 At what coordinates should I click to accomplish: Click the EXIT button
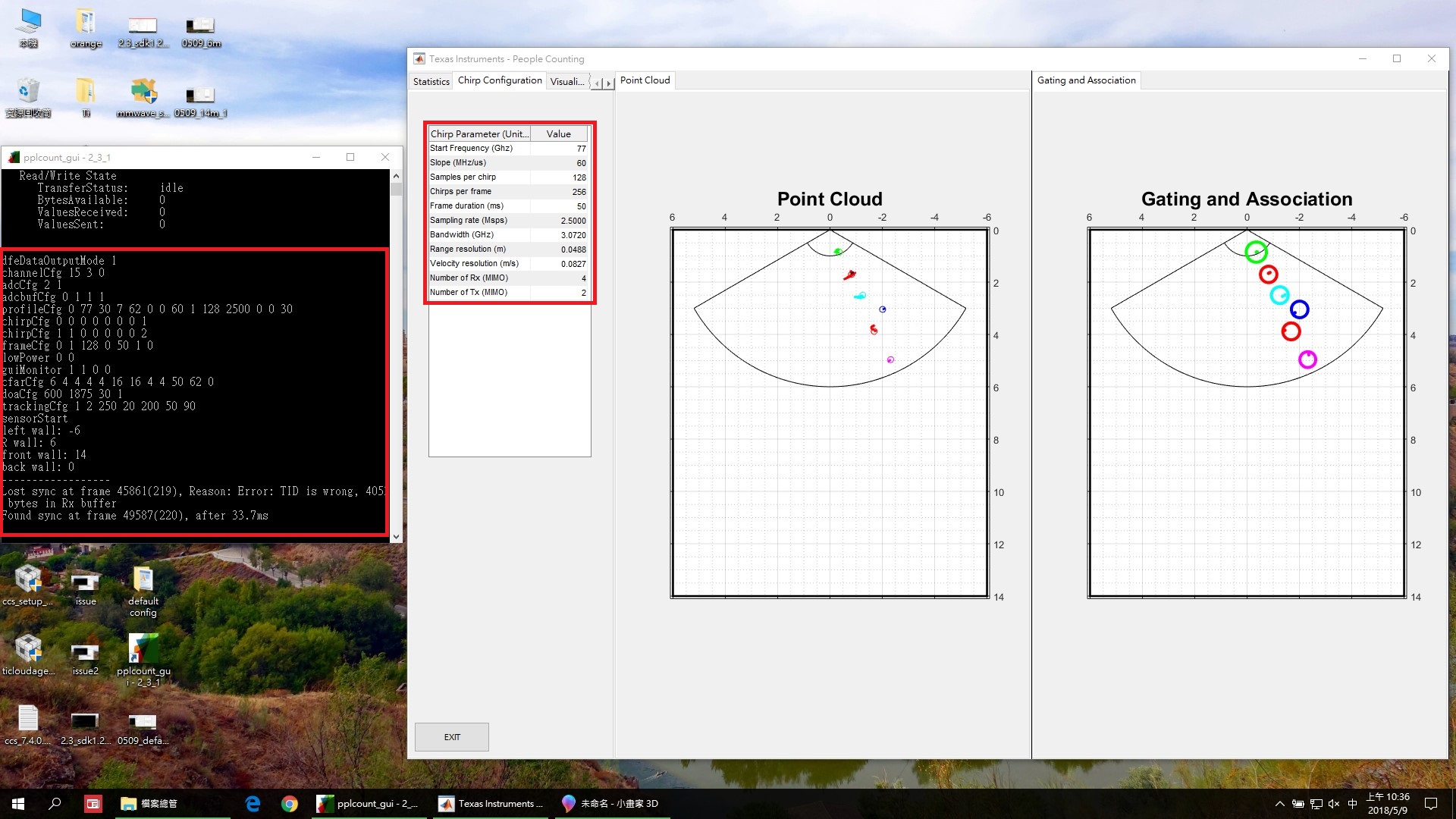[x=451, y=736]
